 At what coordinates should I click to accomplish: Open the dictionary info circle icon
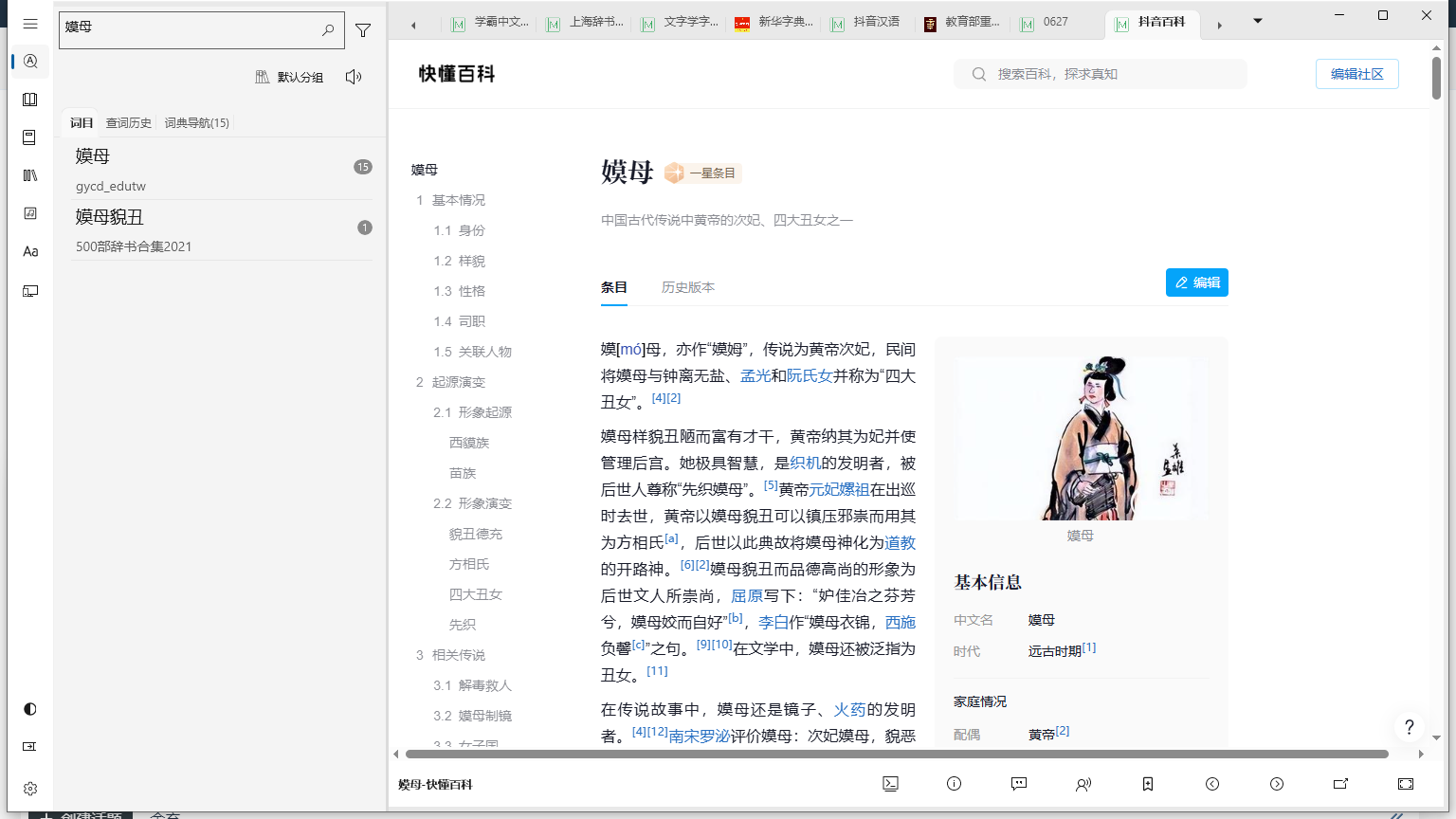coord(954,784)
